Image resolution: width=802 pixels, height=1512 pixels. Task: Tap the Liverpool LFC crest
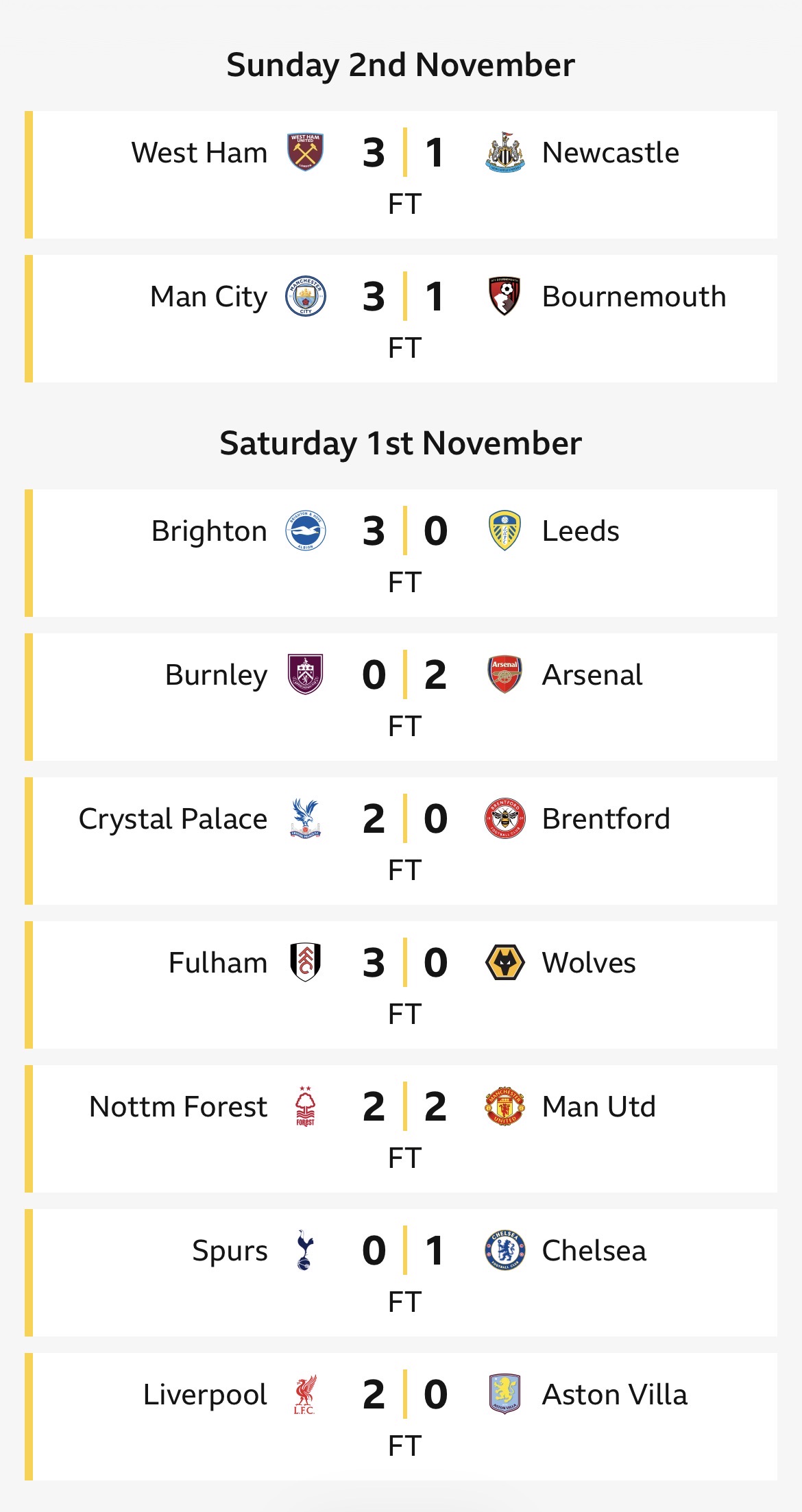[x=305, y=1394]
